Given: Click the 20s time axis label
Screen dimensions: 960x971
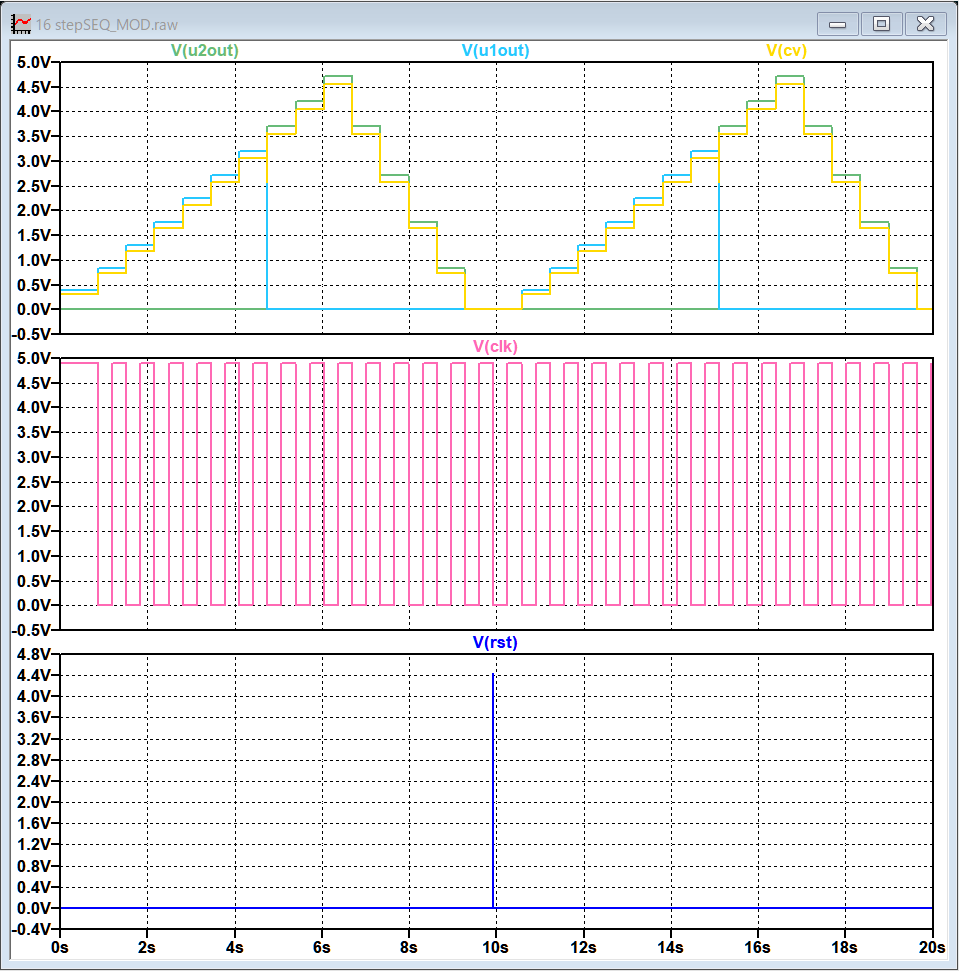Looking at the screenshot, I should tap(932, 947).
